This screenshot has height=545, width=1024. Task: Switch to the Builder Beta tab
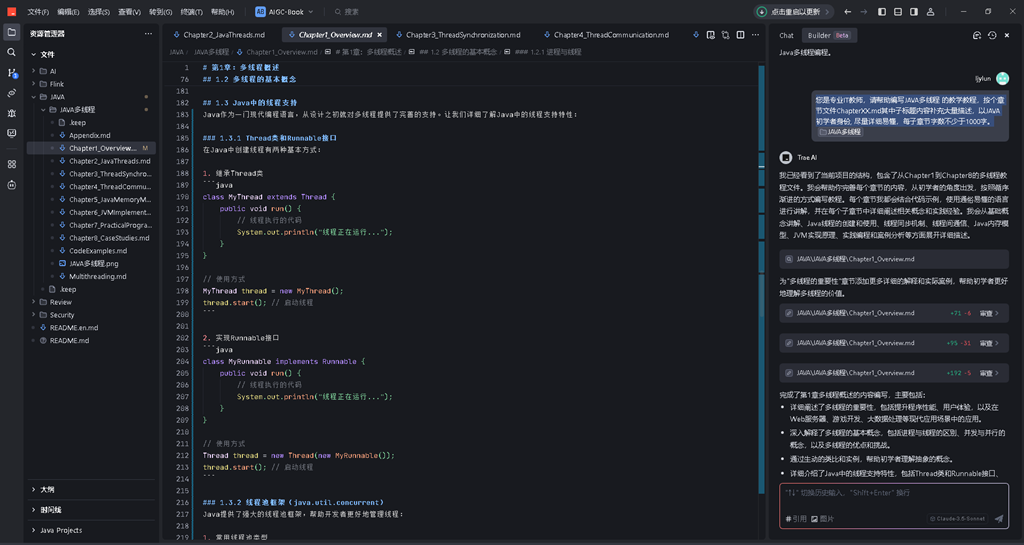829,35
